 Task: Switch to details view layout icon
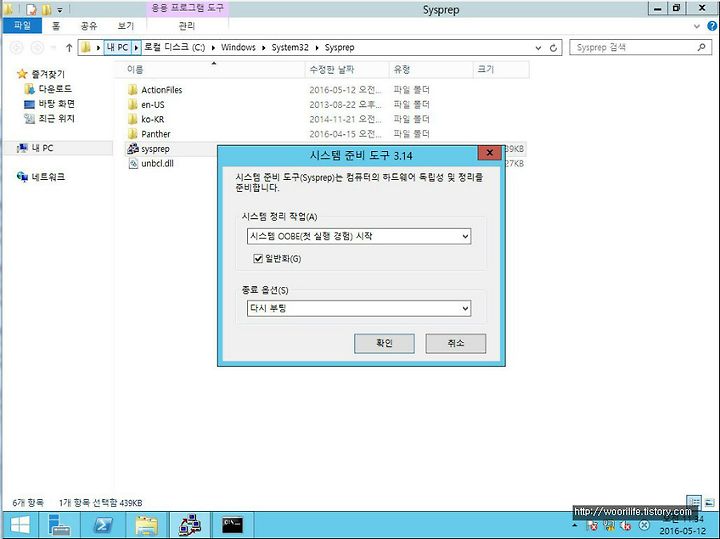(694, 502)
